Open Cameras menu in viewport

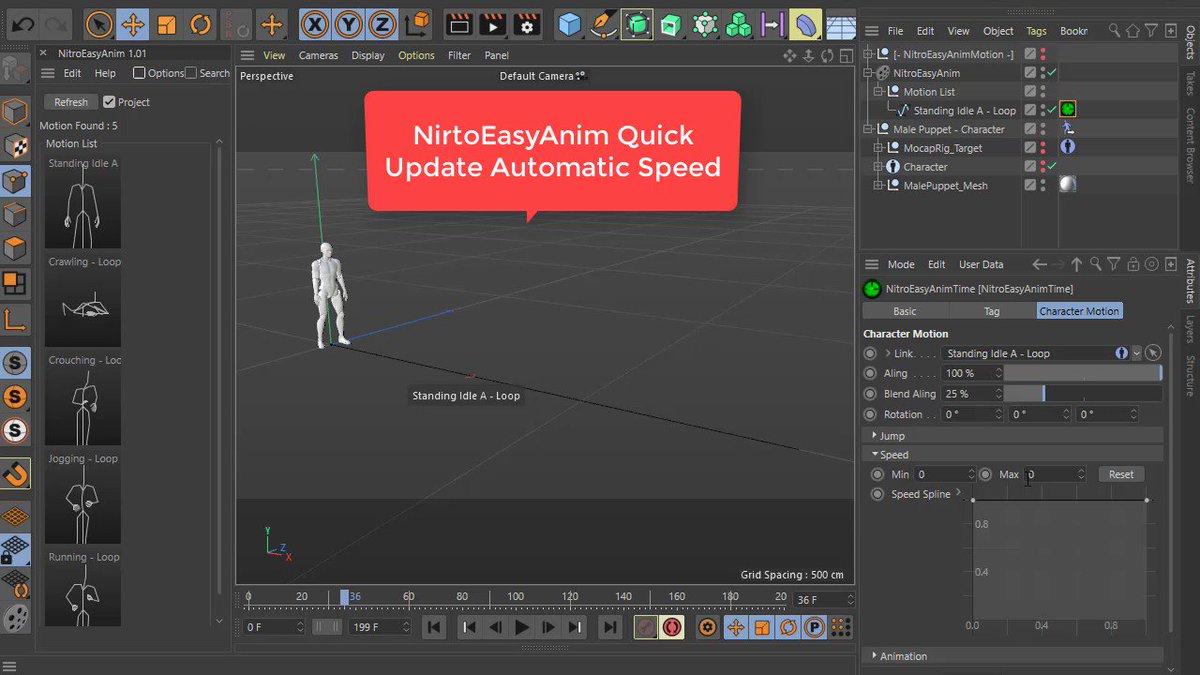click(318, 55)
